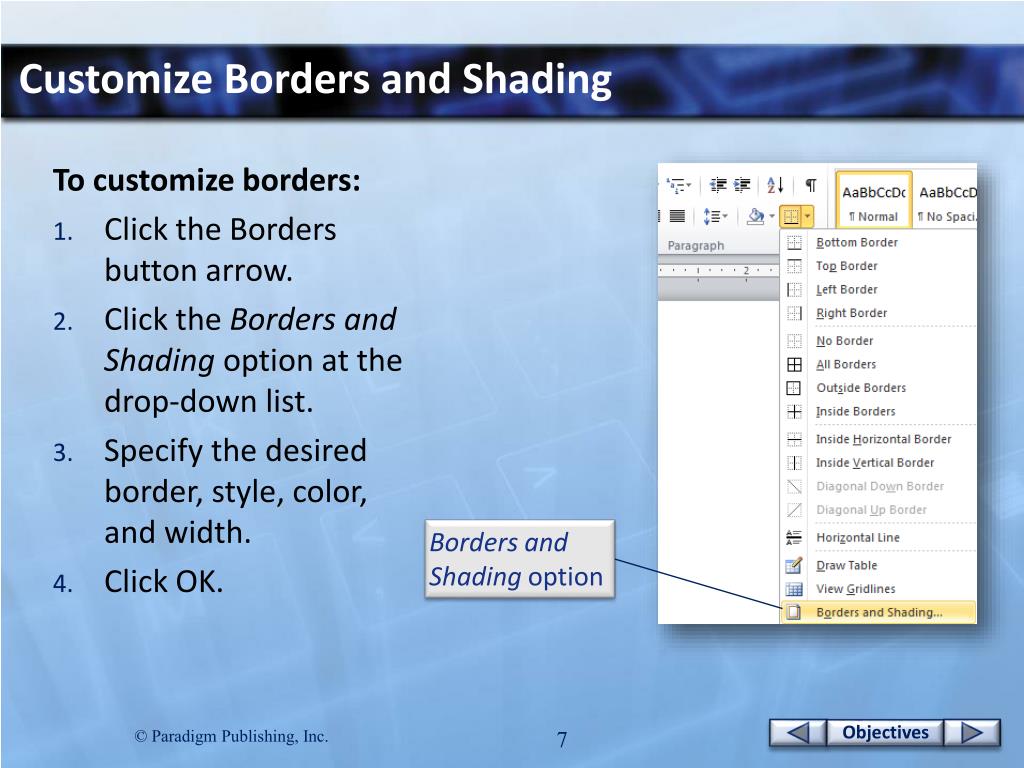1024x768 pixels.
Task: Select Inside Vertical Border entry
Action: point(878,462)
